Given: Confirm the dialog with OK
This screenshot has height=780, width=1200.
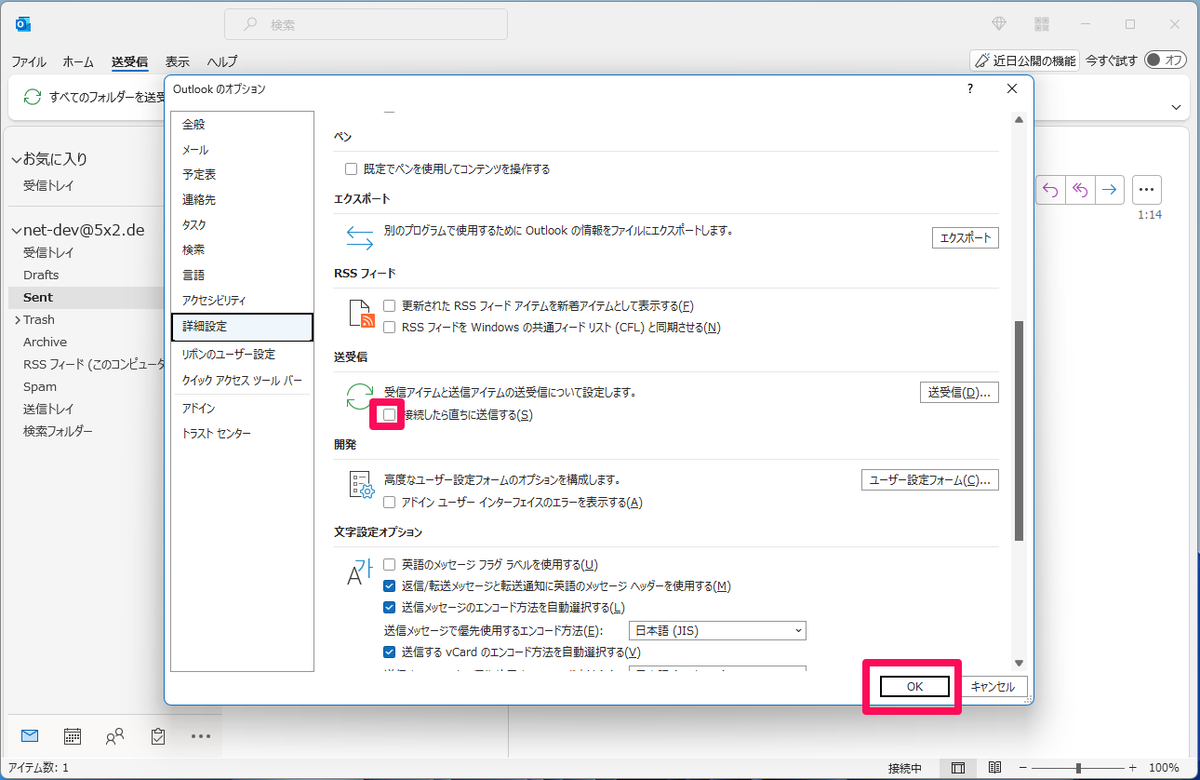Looking at the screenshot, I should click(914, 686).
